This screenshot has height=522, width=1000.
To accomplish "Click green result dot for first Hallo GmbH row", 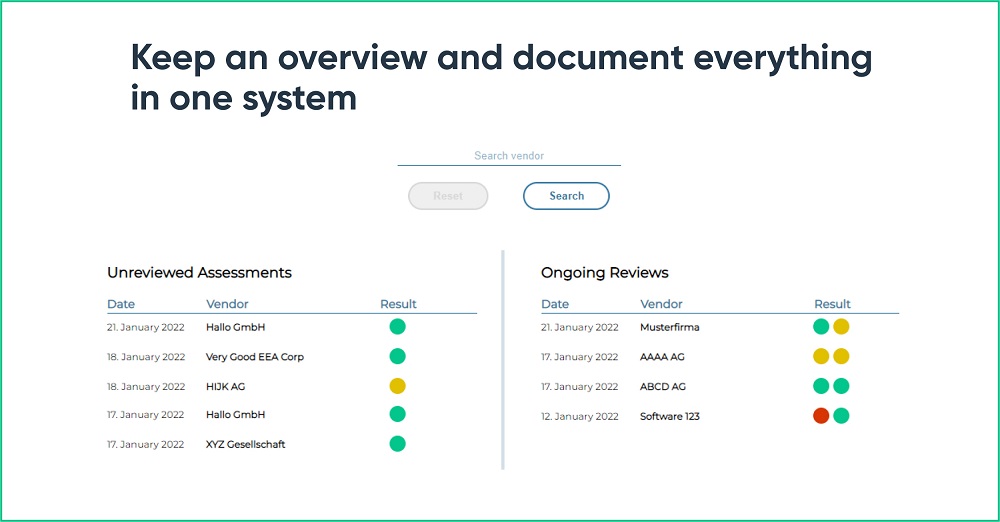I will click(397, 327).
